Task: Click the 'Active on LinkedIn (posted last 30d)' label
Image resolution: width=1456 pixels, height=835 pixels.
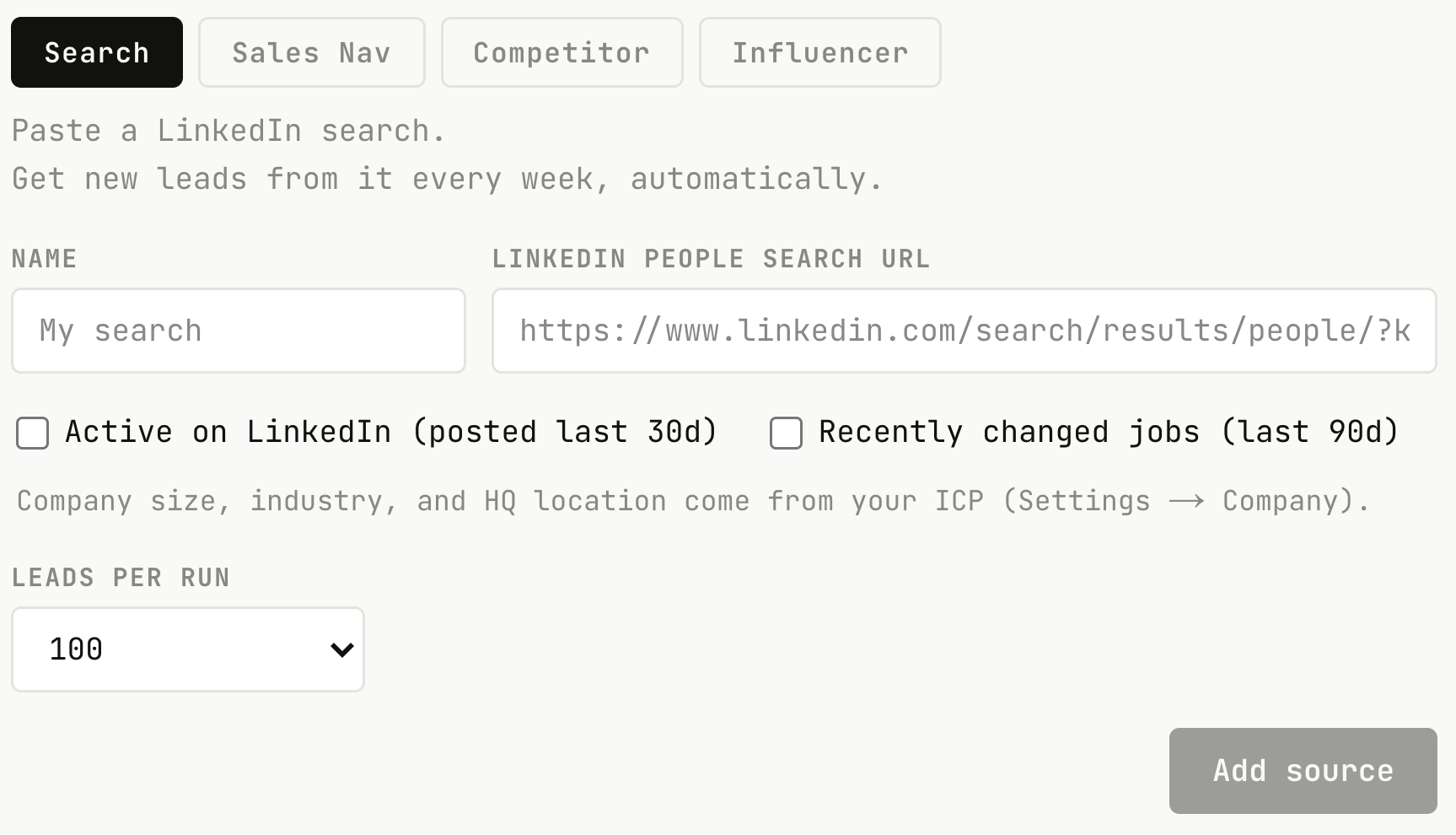Action: (391, 432)
